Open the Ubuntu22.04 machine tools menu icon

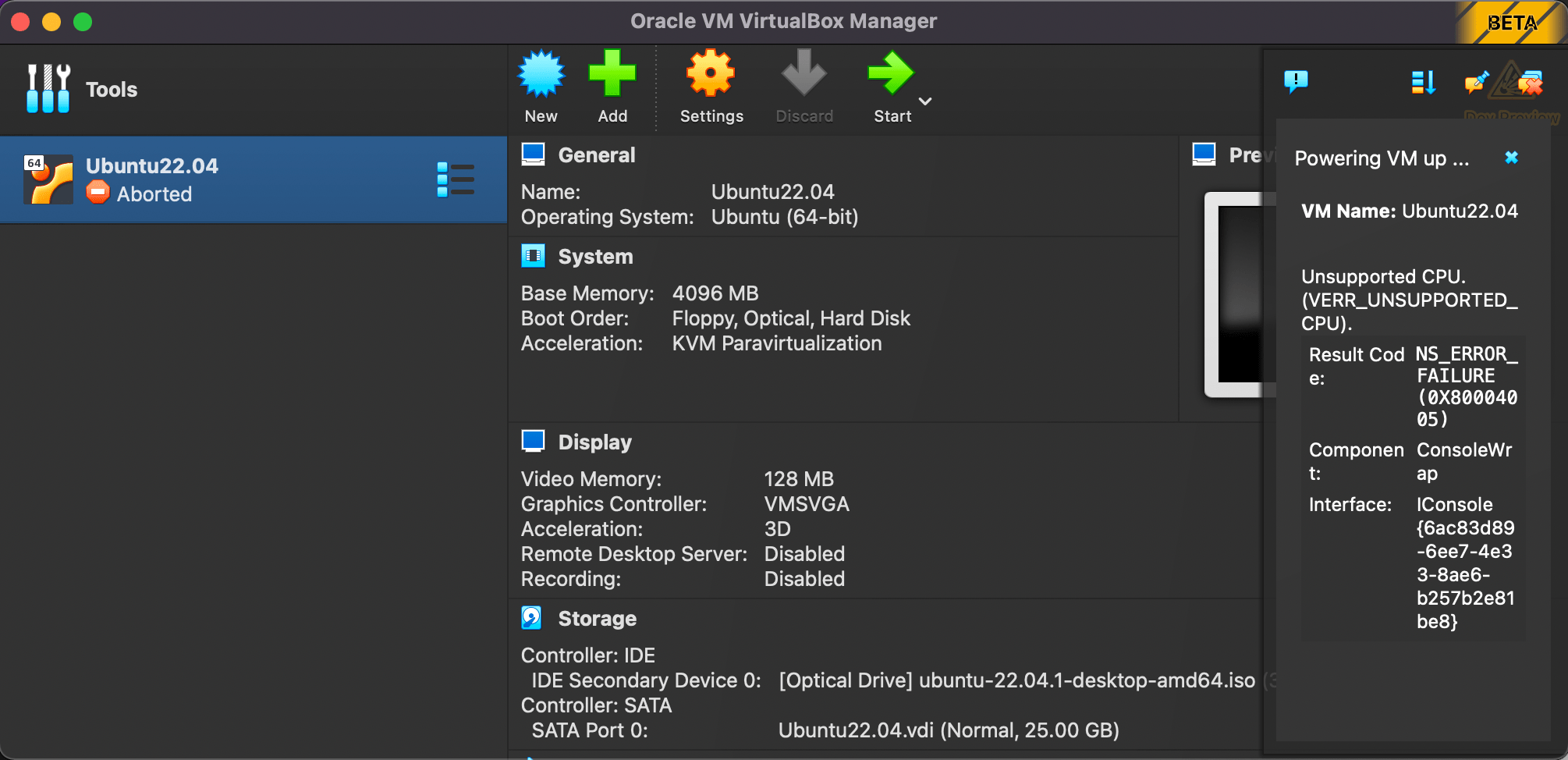pos(456,179)
